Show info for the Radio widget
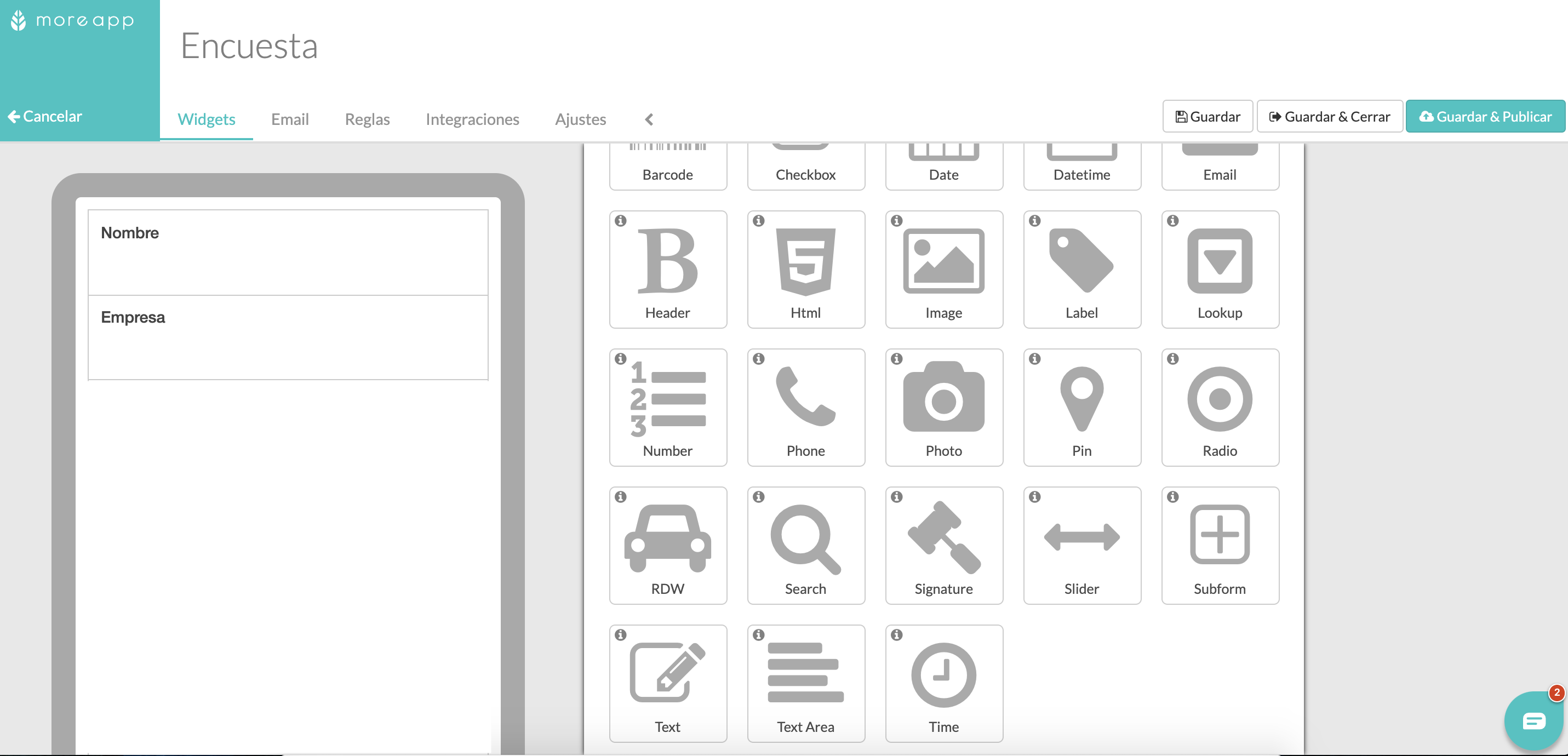The height and width of the screenshot is (756, 1568). 1173,359
